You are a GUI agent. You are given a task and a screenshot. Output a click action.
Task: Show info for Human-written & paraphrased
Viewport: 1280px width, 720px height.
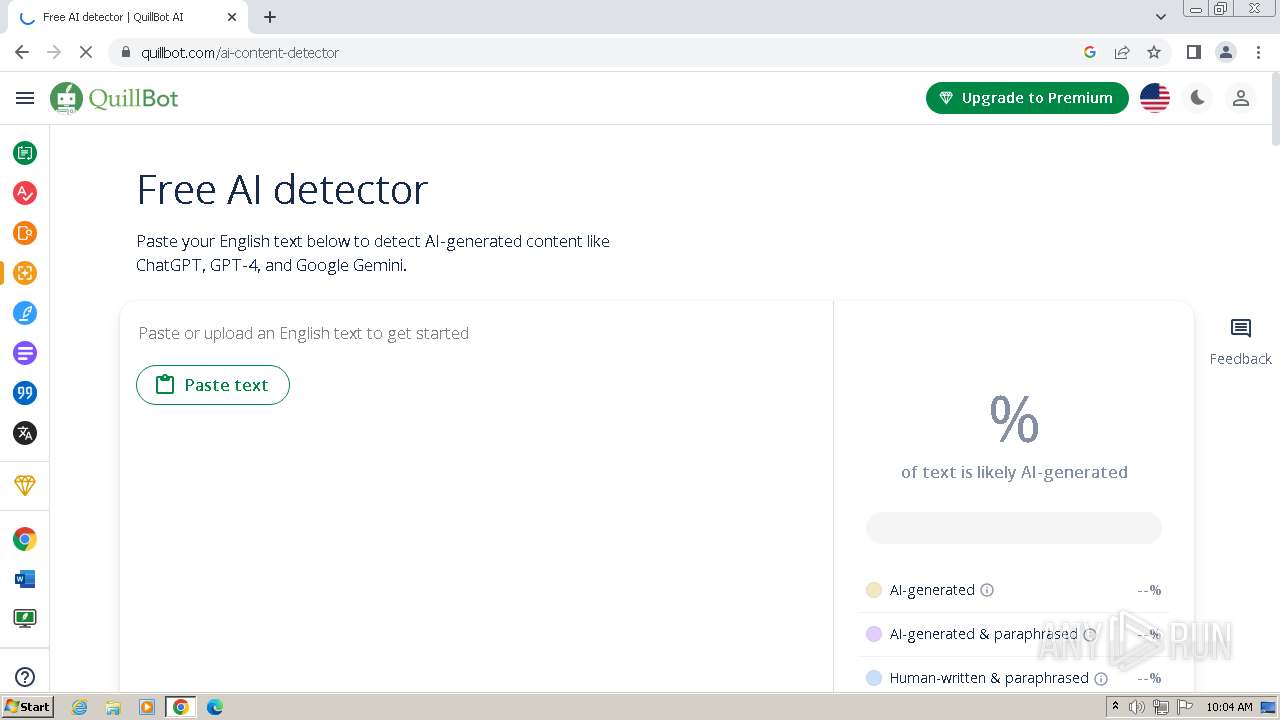pyautogui.click(x=1101, y=678)
